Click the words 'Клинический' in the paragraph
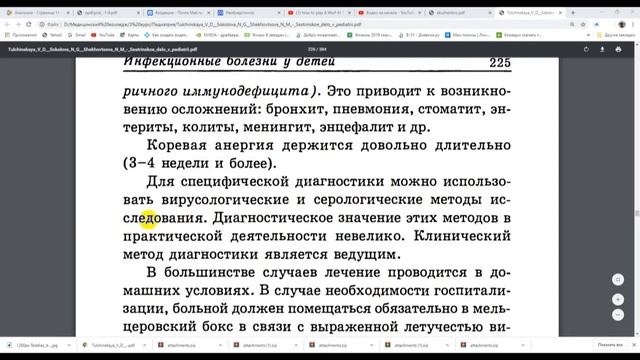640x360 pixels. pyautogui.click(x=462, y=236)
